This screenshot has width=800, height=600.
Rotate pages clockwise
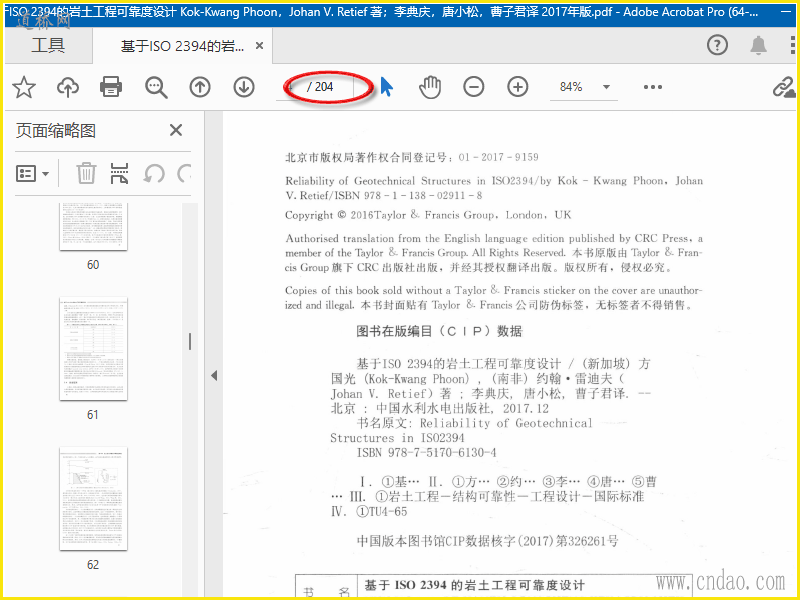[185, 173]
